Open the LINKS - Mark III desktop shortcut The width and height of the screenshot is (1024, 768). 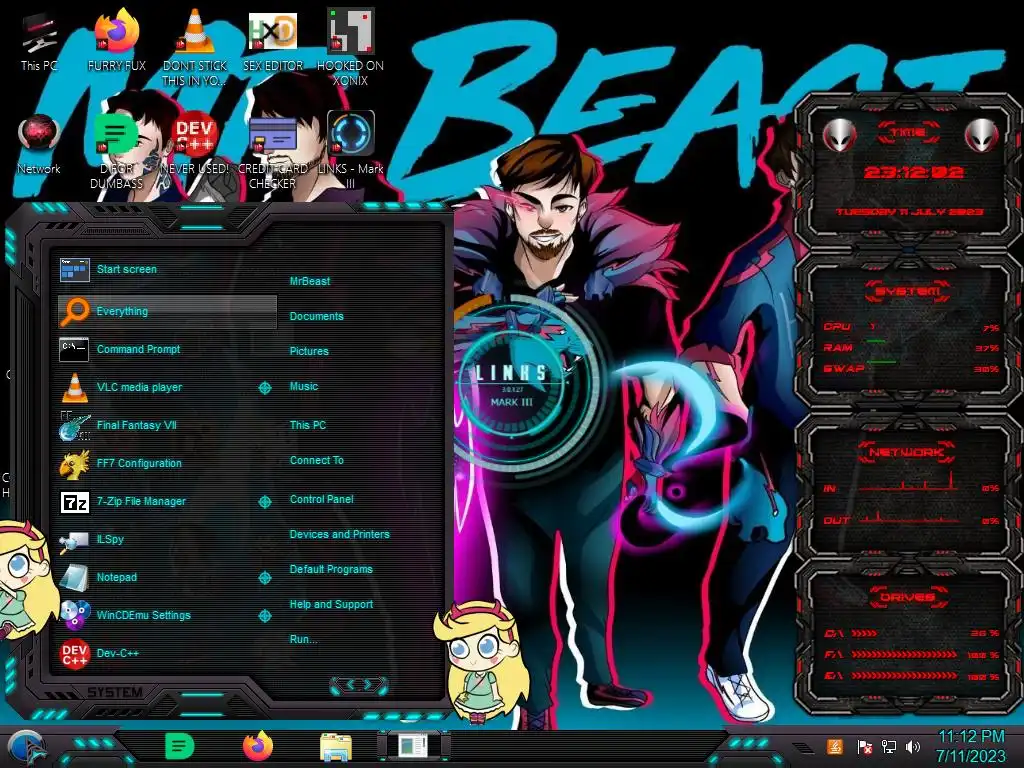click(x=351, y=151)
